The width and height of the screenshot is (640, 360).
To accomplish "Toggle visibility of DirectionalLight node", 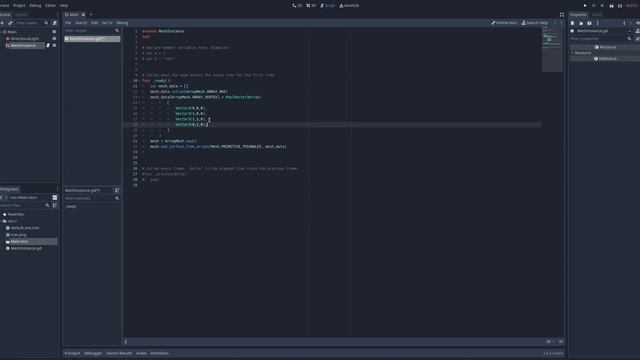I will (54, 39).
